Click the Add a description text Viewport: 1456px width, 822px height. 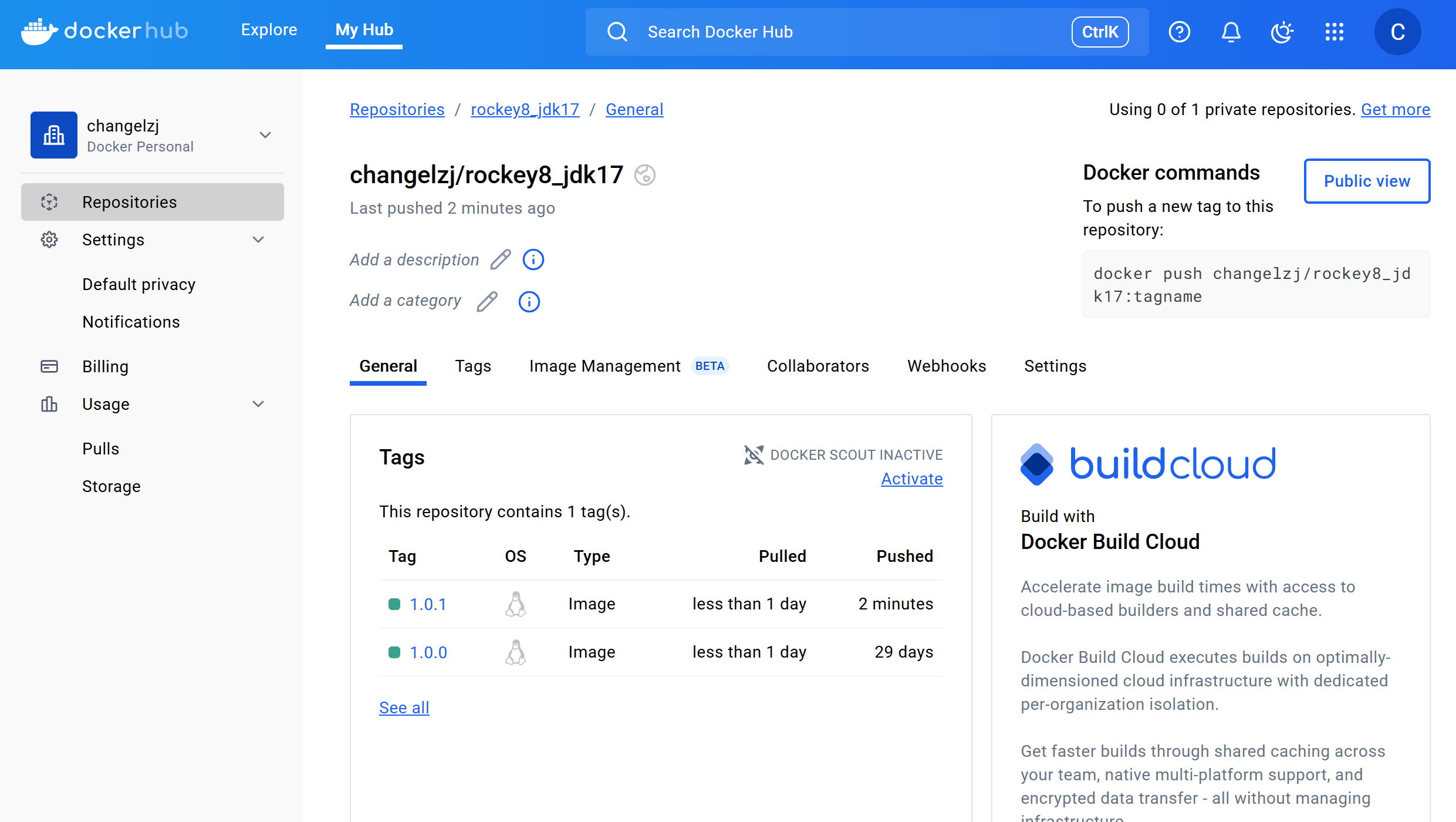click(414, 260)
